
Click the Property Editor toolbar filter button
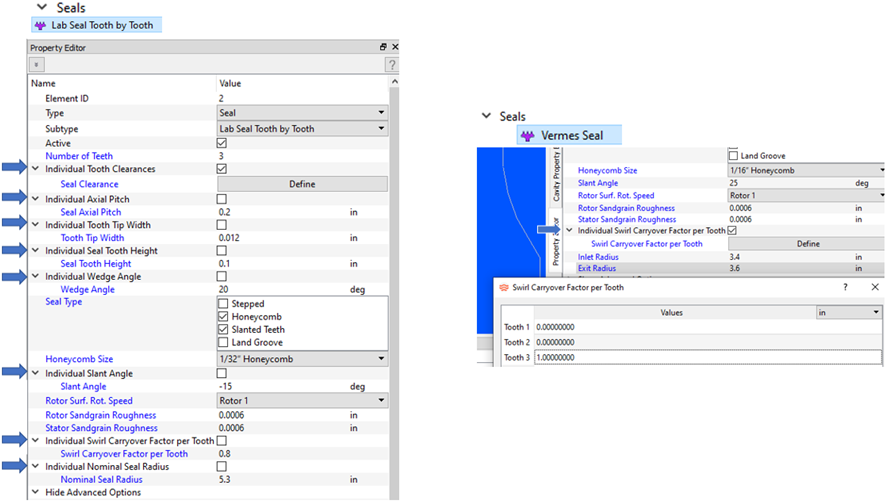37,64
